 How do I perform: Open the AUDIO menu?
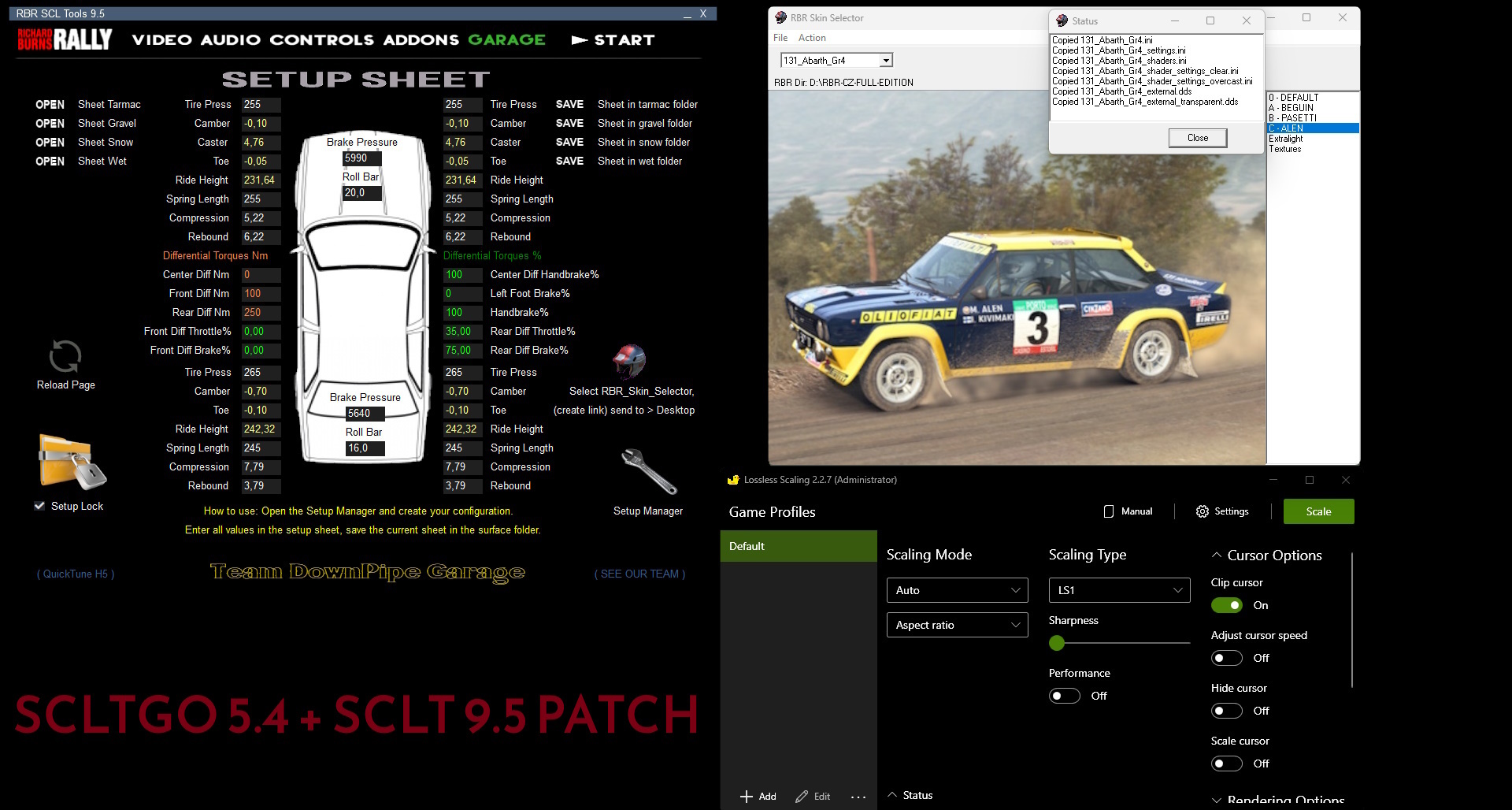(230, 40)
